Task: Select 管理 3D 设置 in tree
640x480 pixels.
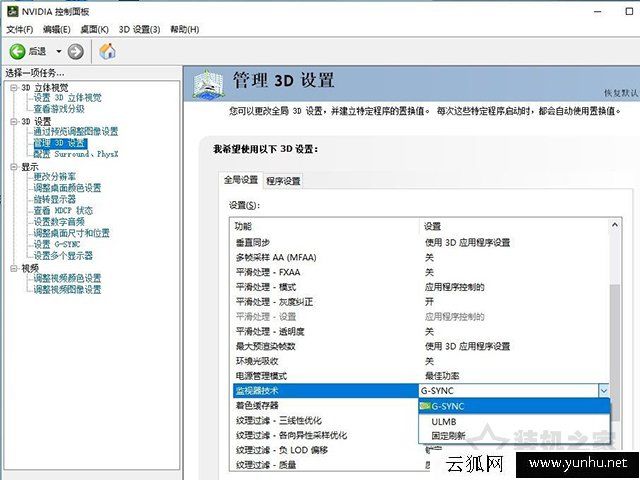Action: (60, 143)
